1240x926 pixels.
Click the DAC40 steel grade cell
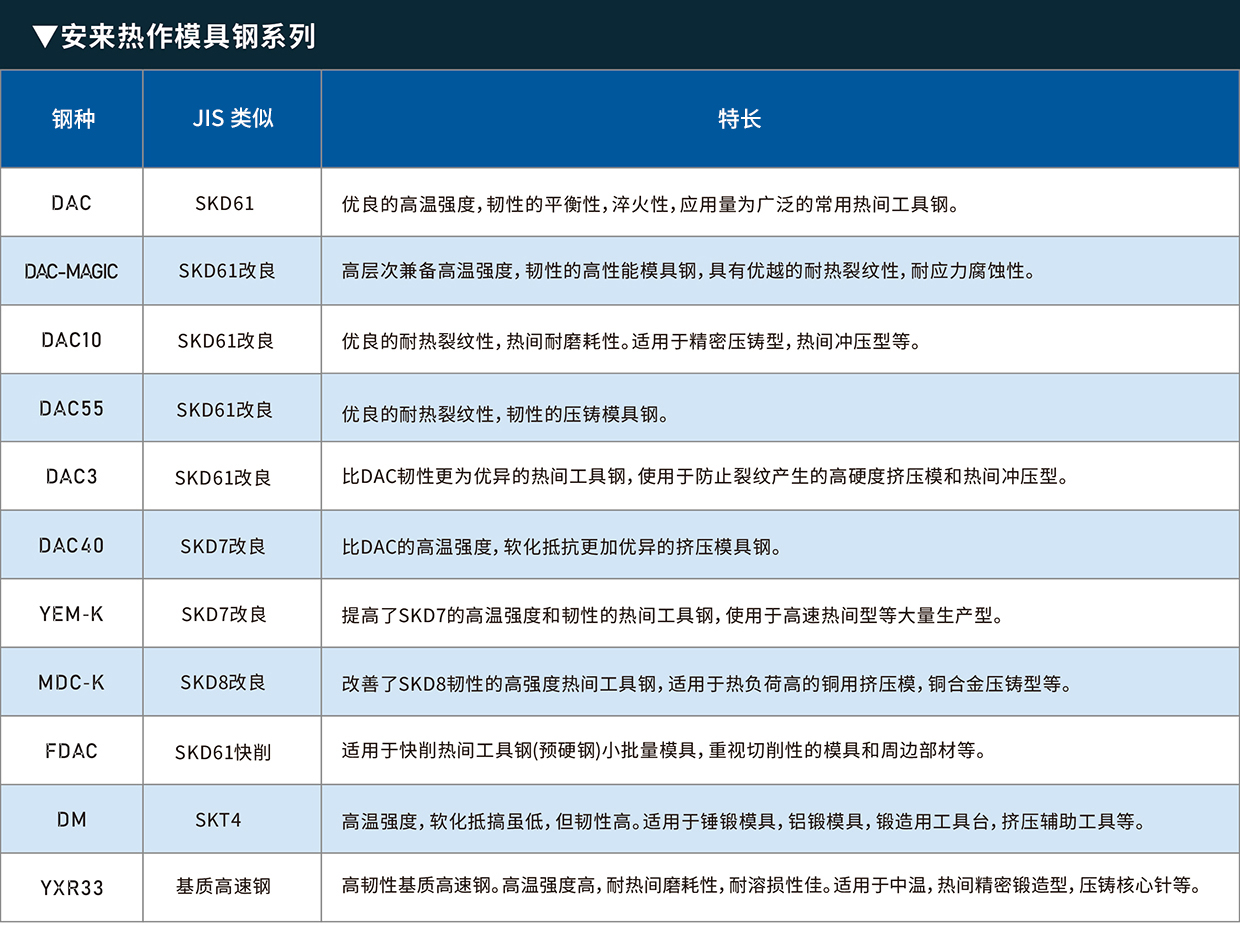click(x=72, y=545)
